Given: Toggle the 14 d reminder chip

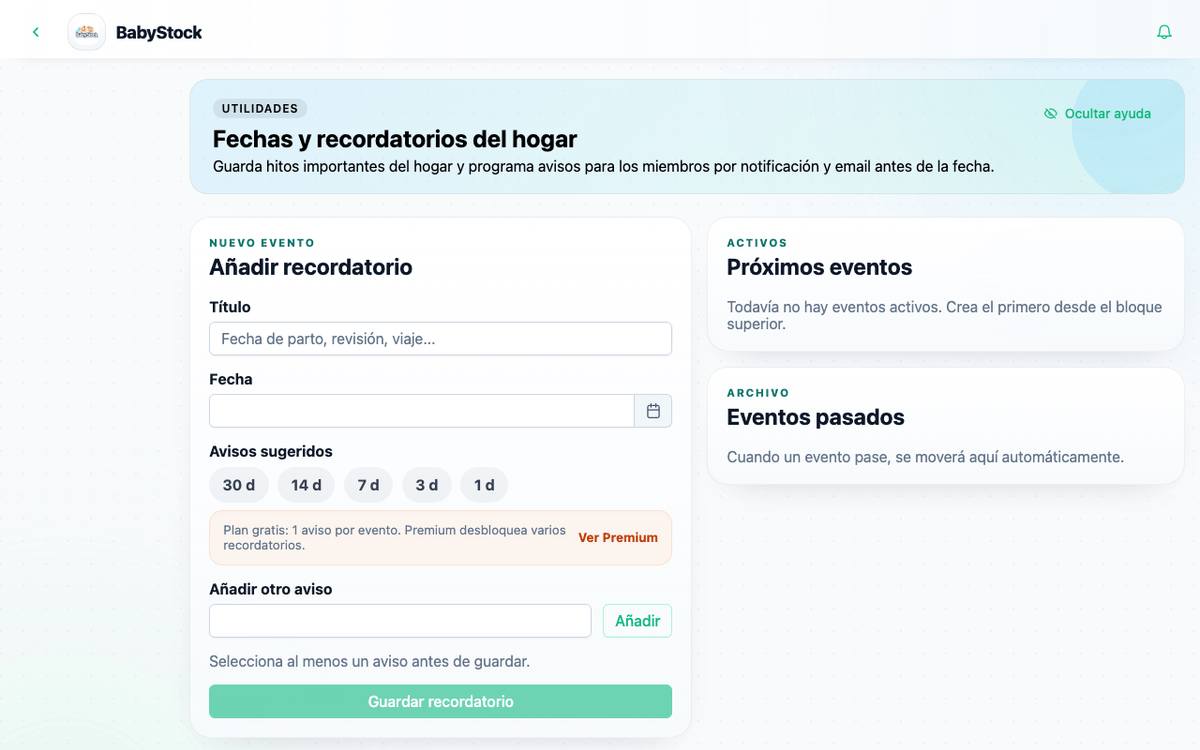Looking at the screenshot, I should tap(307, 485).
